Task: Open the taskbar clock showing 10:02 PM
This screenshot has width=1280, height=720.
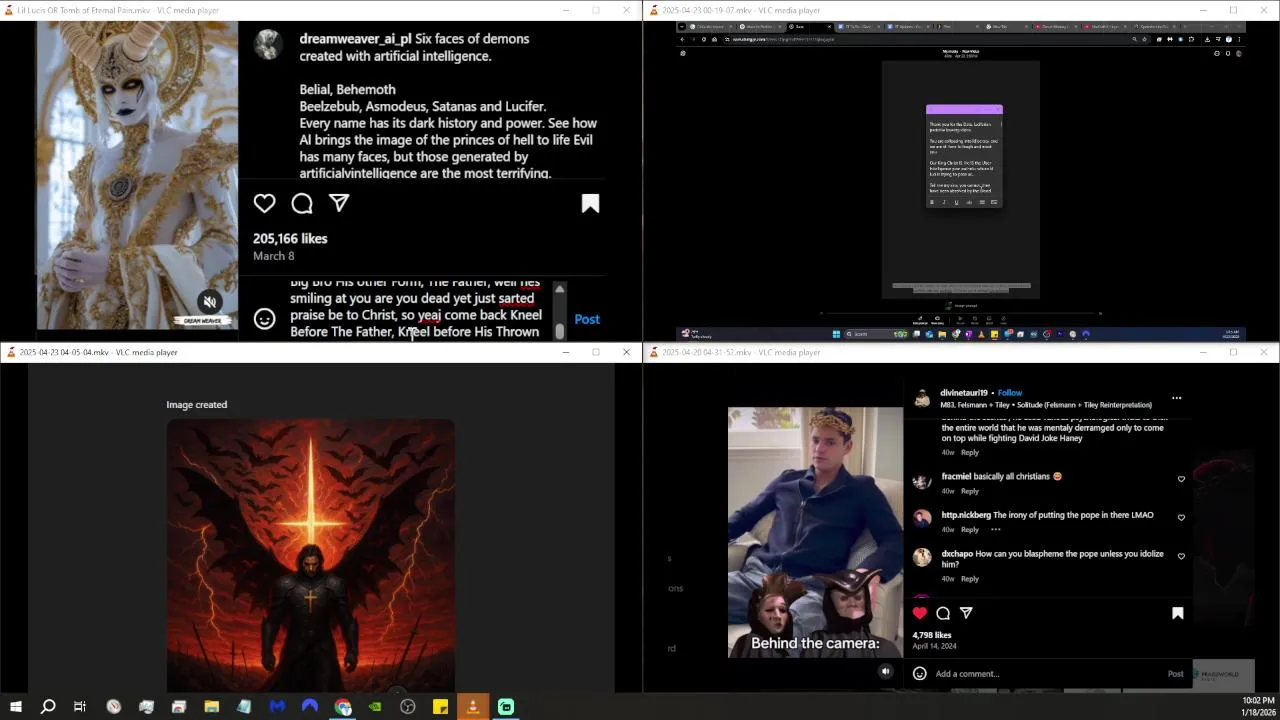Action: [x=1258, y=706]
